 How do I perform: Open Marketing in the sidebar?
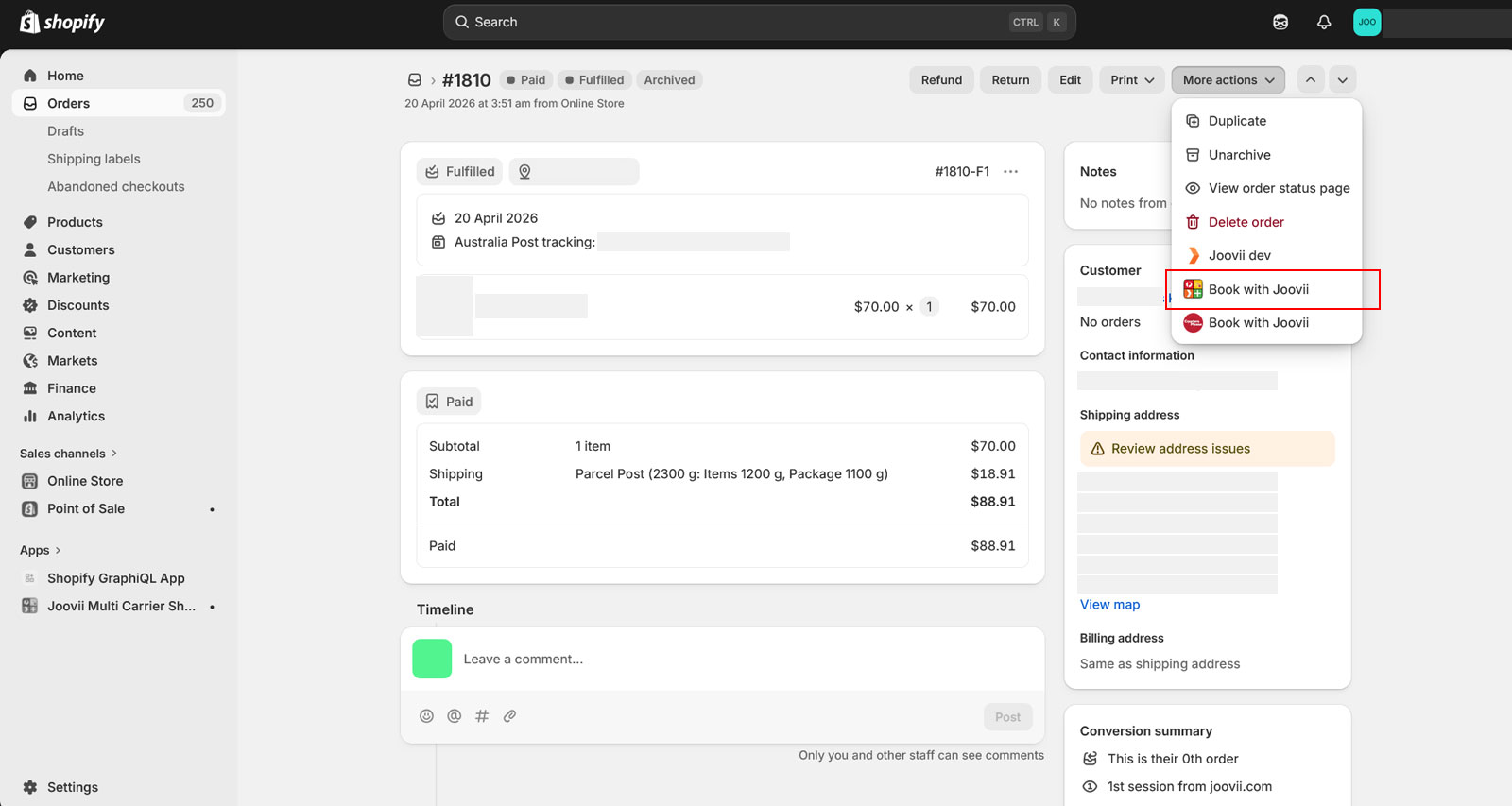click(x=118, y=278)
